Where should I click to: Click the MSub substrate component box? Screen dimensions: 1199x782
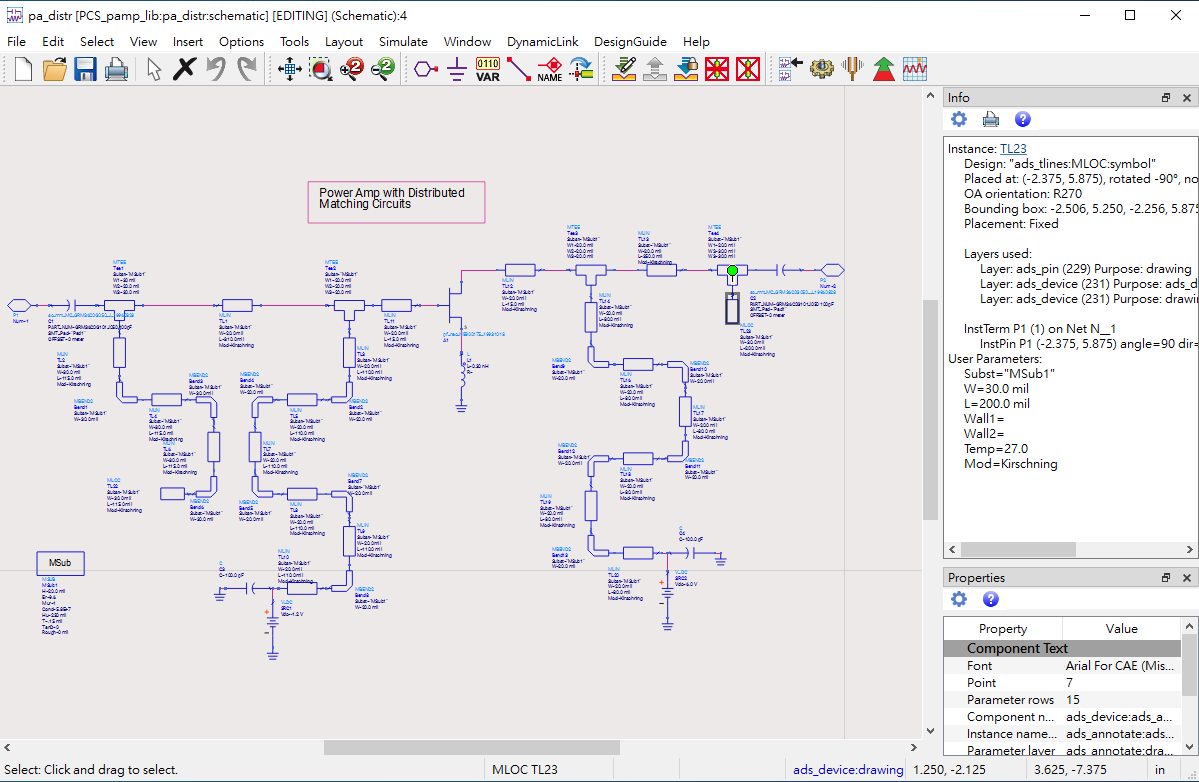60,563
